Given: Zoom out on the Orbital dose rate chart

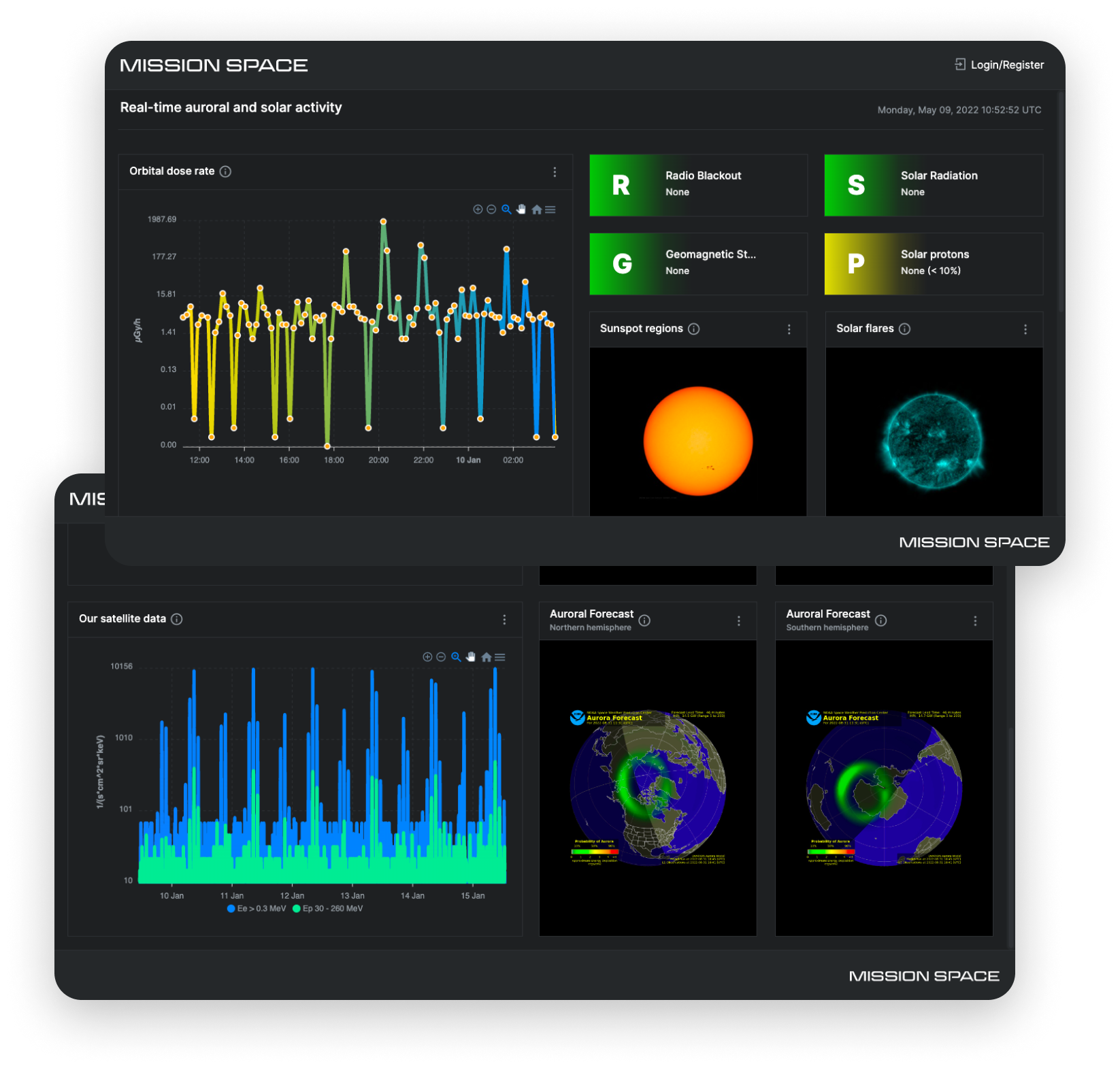Looking at the screenshot, I should [491, 210].
